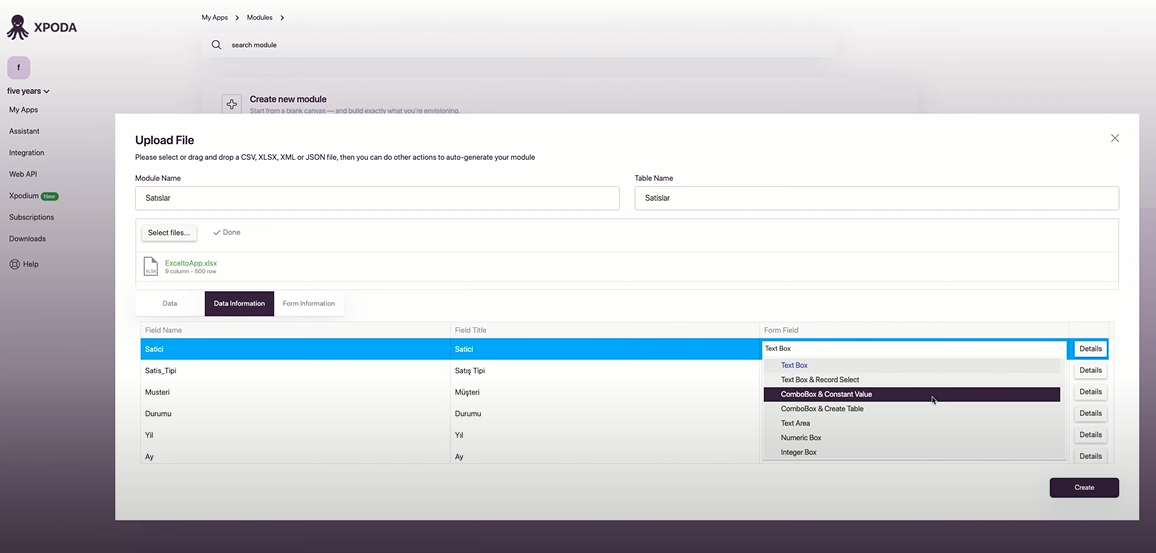Image resolution: width=1156 pixels, height=553 pixels.
Task: Focus the Module Name input field
Action: [x=377, y=198]
